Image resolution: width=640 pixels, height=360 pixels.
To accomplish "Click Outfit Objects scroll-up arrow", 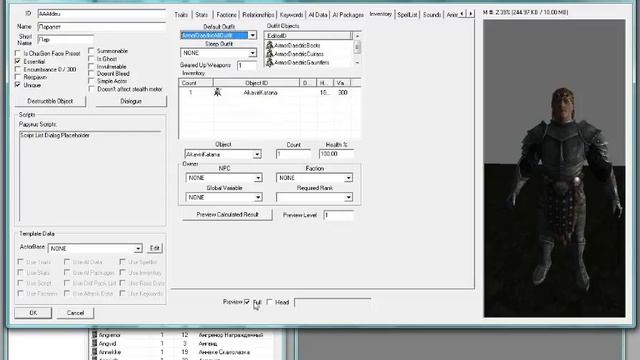I will (x=357, y=36).
